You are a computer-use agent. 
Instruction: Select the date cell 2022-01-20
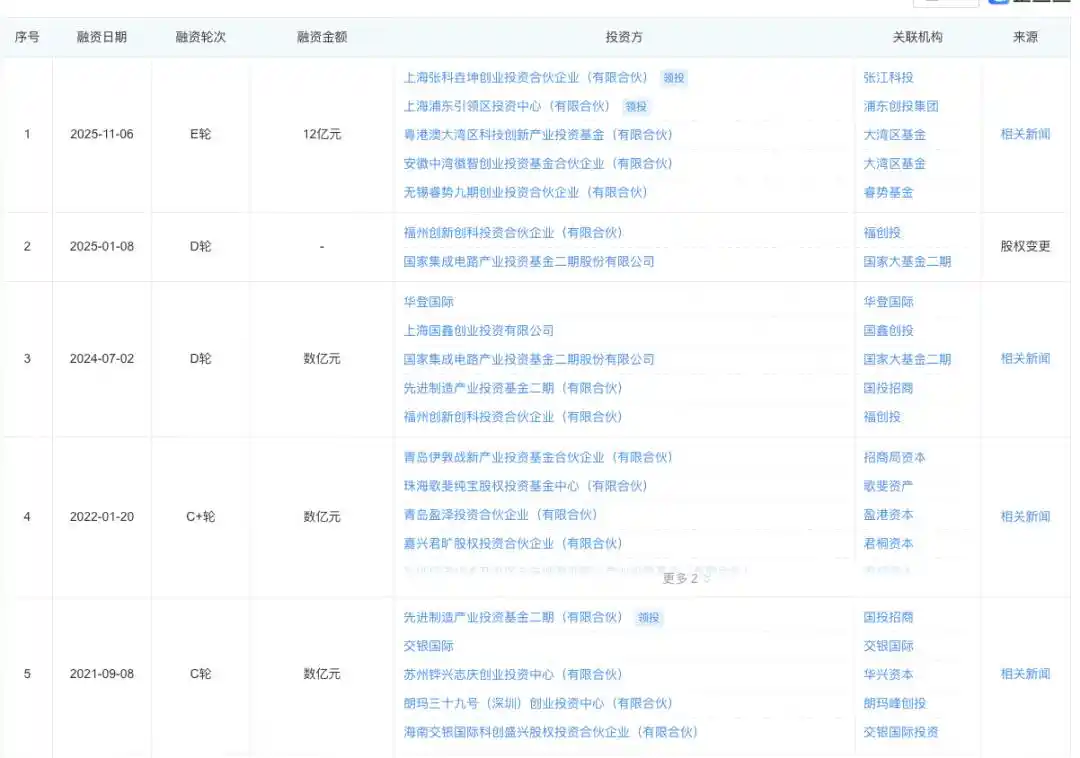(102, 517)
